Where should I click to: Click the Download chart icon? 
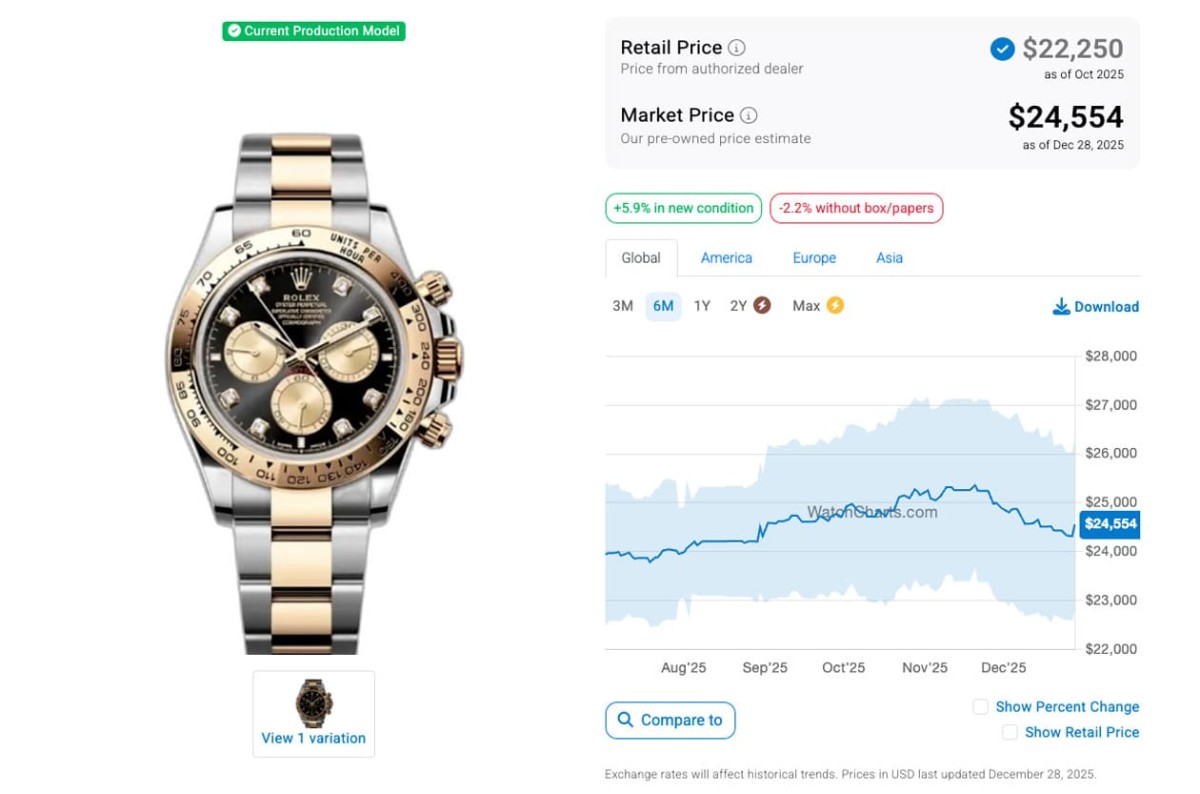point(1061,307)
